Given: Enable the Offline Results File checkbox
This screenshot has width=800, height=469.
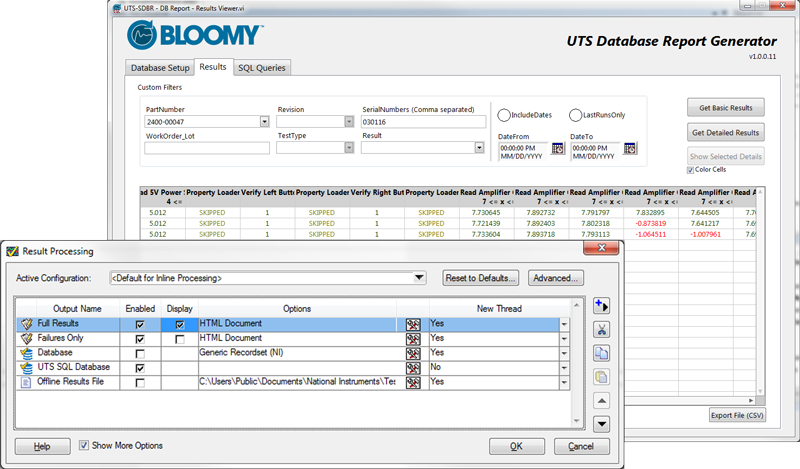Looking at the screenshot, I should pyautogui.click(x=140, y=383).
